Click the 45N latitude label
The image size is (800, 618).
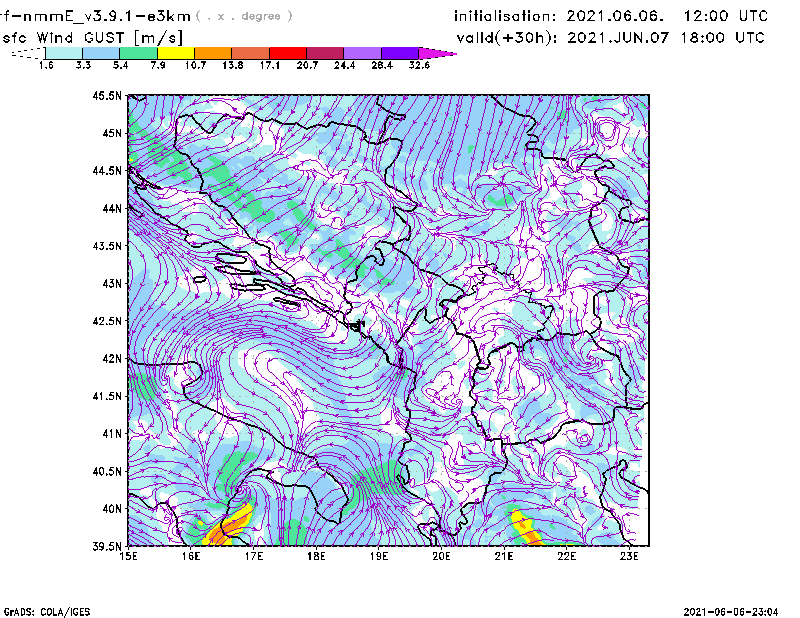(112, 133)
